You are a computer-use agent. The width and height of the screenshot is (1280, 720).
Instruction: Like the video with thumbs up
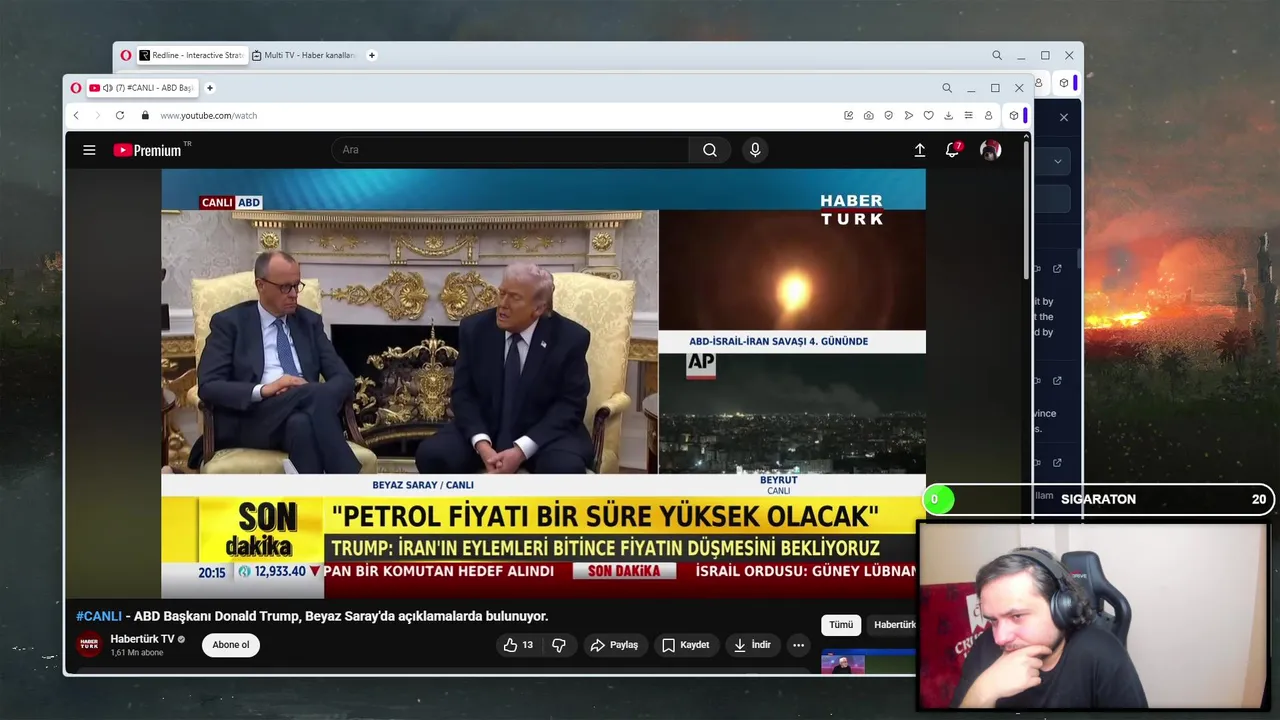(x=518, y=645)
